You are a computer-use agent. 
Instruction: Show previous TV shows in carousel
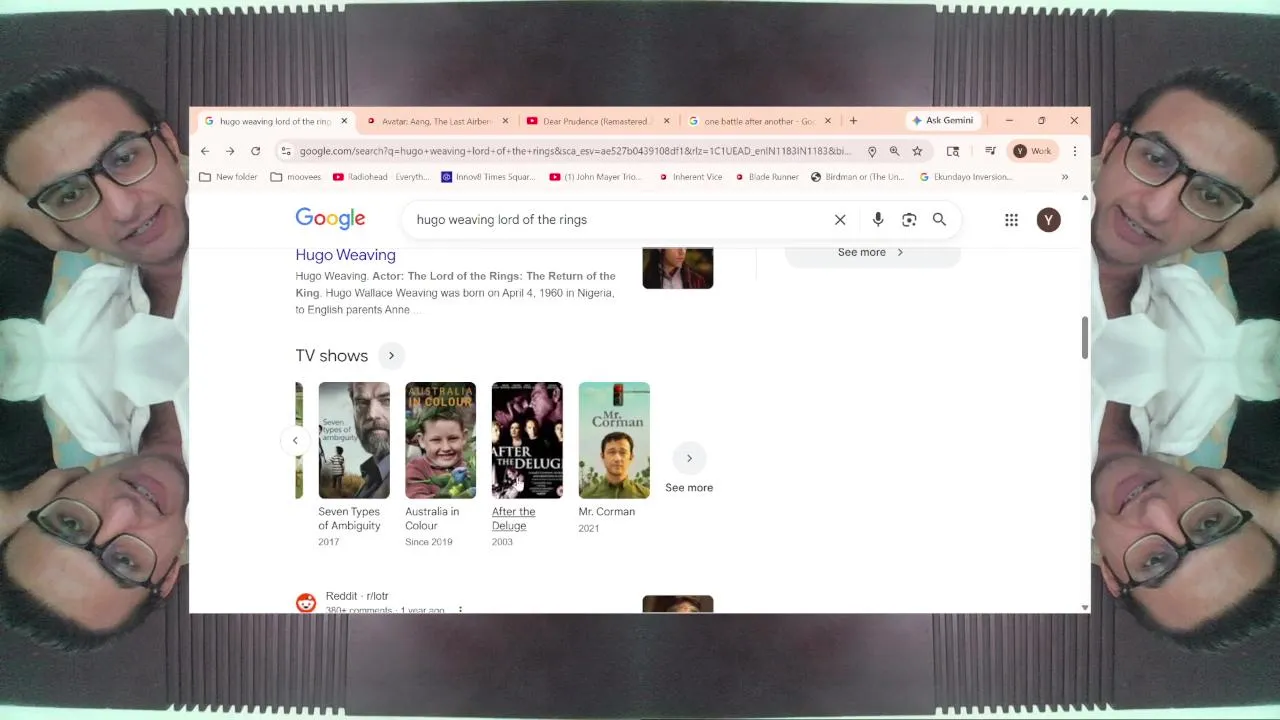(x=295, y=440)
